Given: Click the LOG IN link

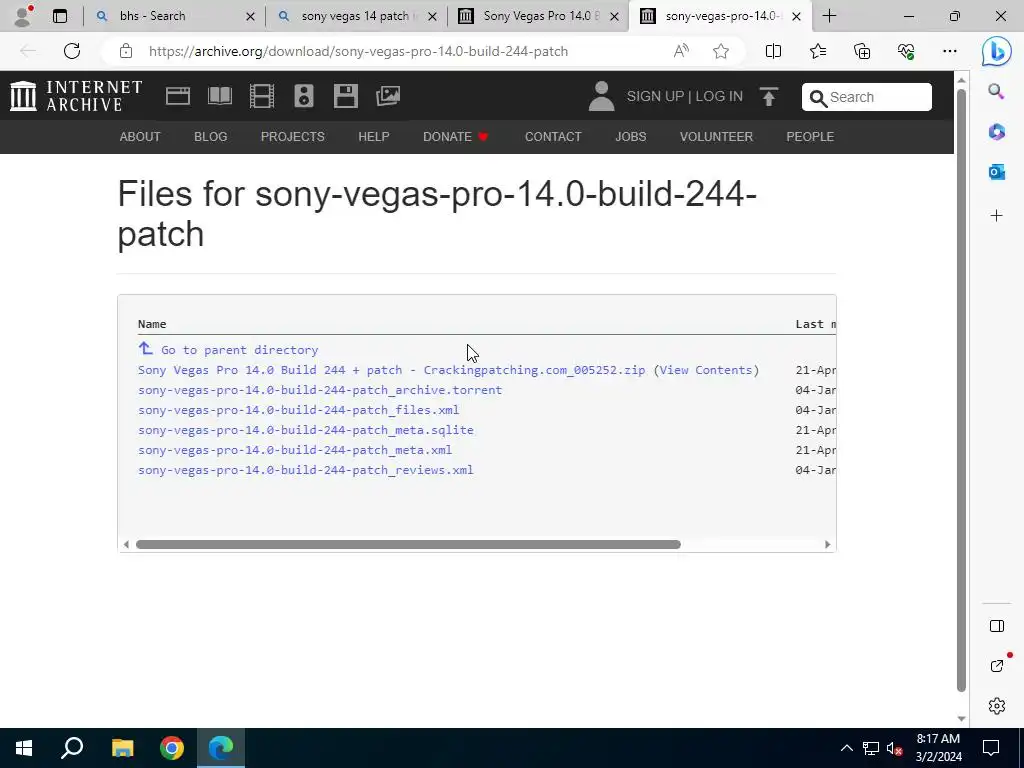Looking at the screenshot, I should pos(719,96).
